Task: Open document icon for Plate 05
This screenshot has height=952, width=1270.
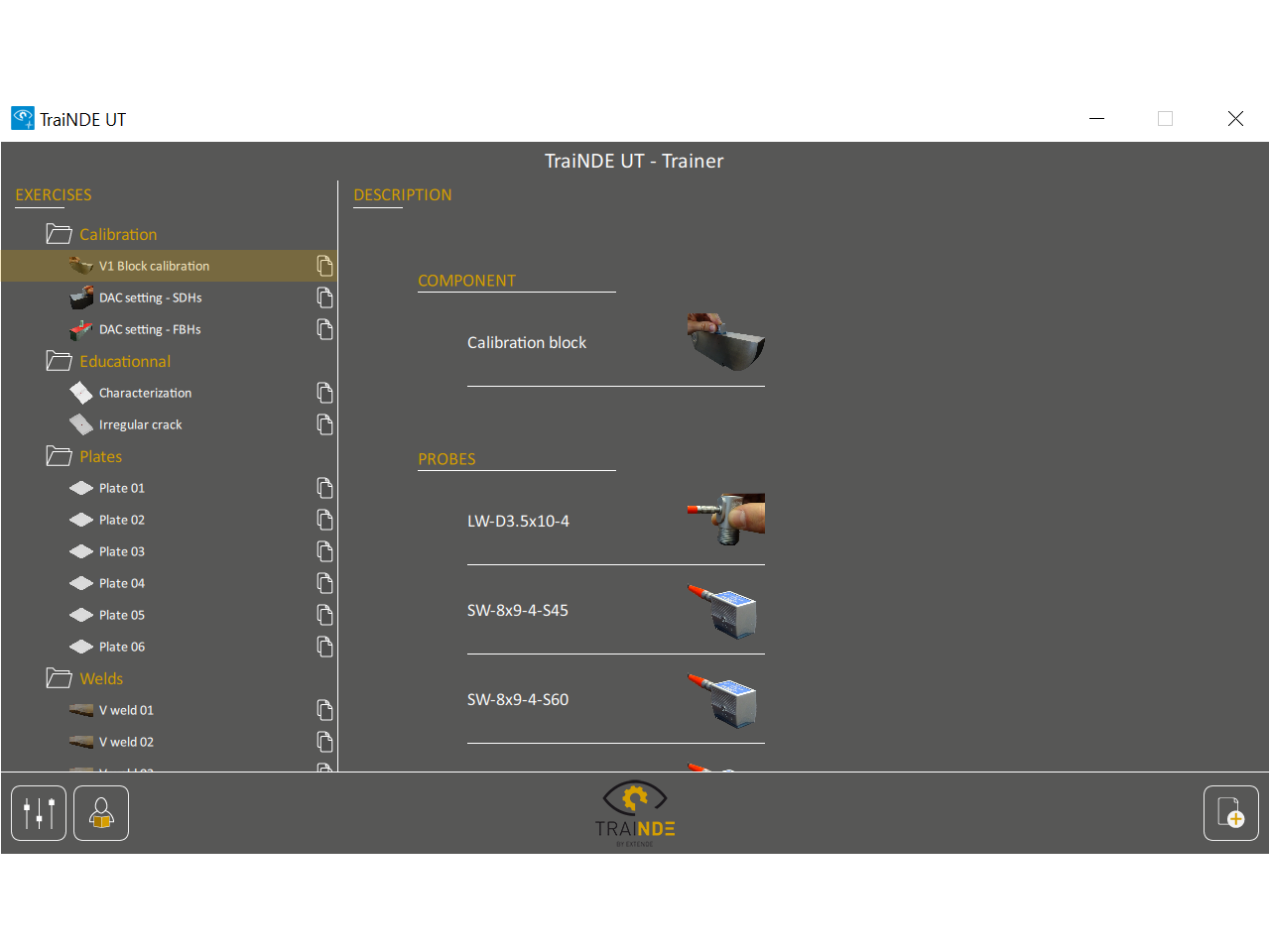Action: tap(324, 615)
